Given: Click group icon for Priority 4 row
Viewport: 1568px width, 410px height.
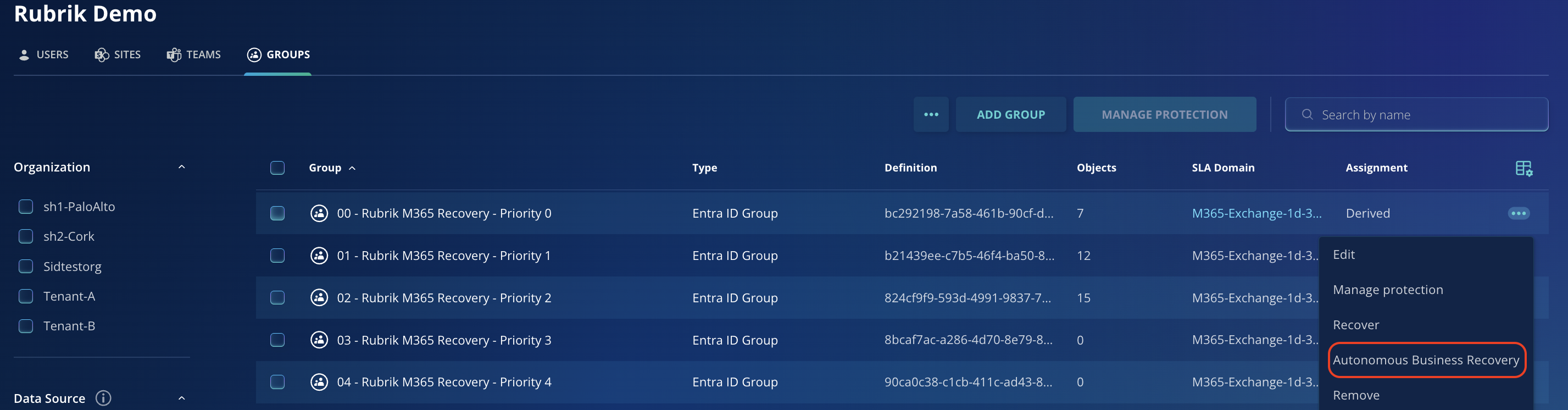Looking at the screenshot, I should pyautogui.click(x=319, y=382).
